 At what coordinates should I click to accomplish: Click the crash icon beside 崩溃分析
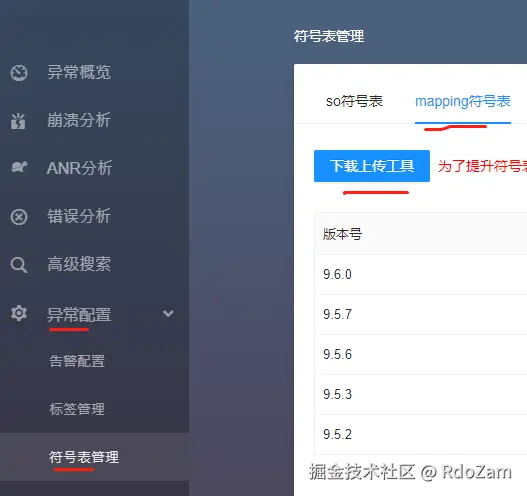point(18,121)
